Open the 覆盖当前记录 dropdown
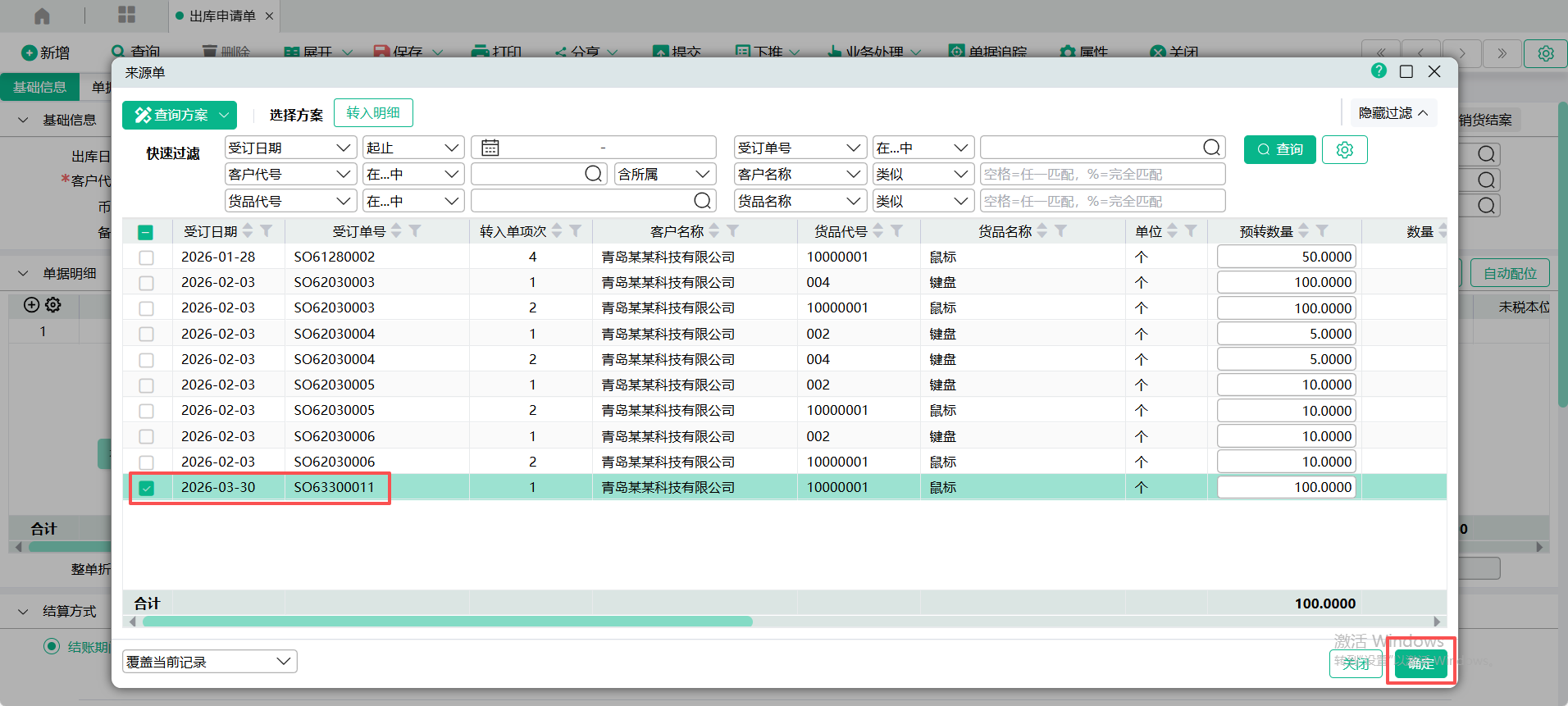This screenshot has height=706, width=1568. [209, 662]
